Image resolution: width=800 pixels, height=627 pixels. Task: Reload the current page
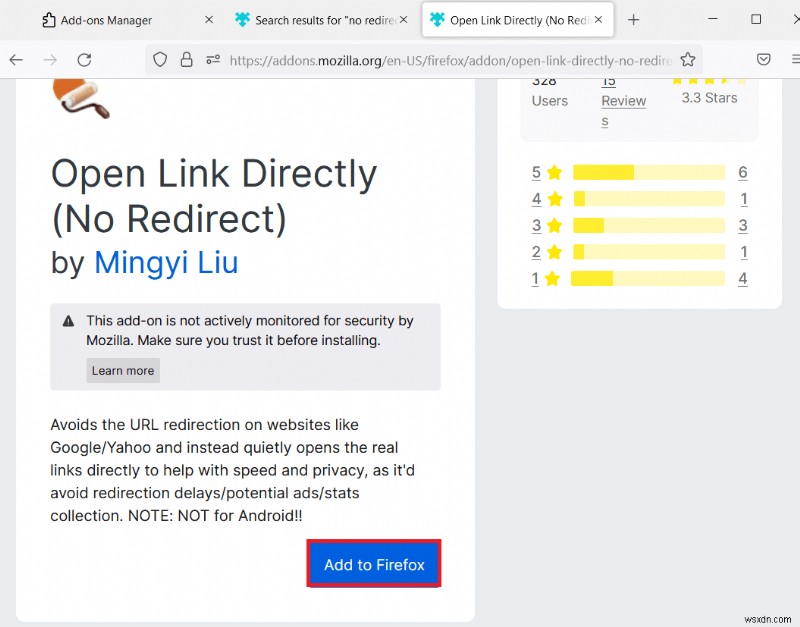[x=84, y=60]
